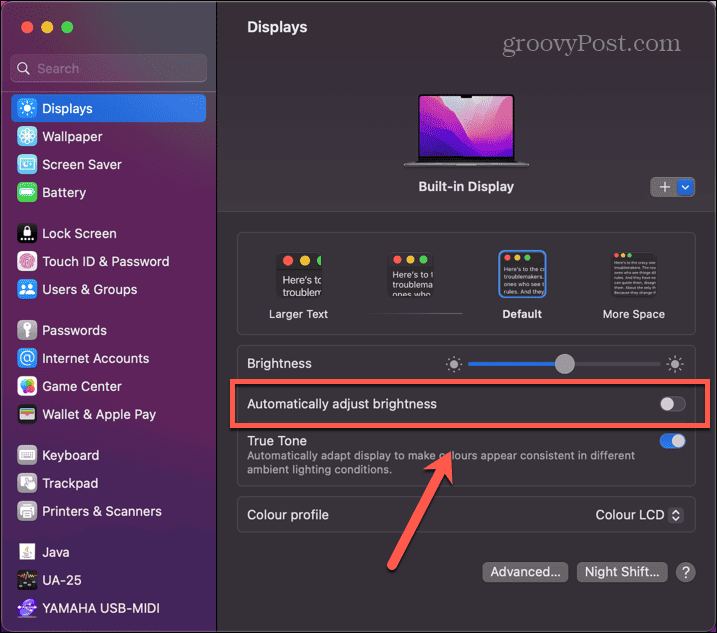The width and height of the screenshot is (717, 633).
Task: Click the MacBook display image
Action: point(466,130)
